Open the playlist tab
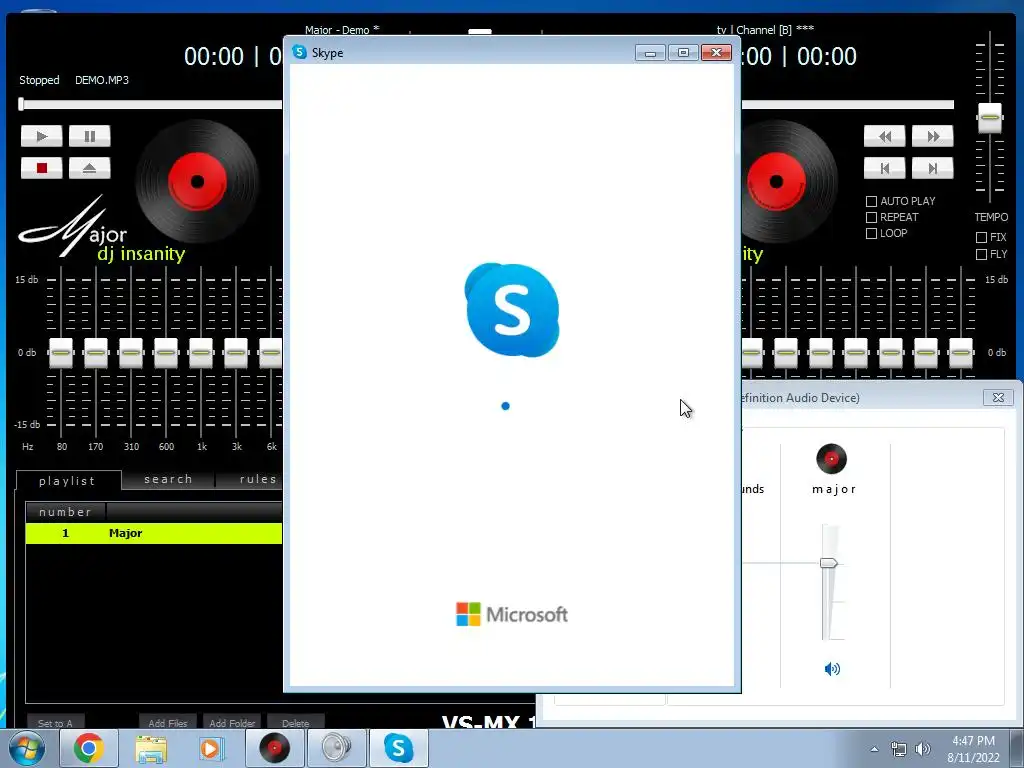 (x=68, y=481)
